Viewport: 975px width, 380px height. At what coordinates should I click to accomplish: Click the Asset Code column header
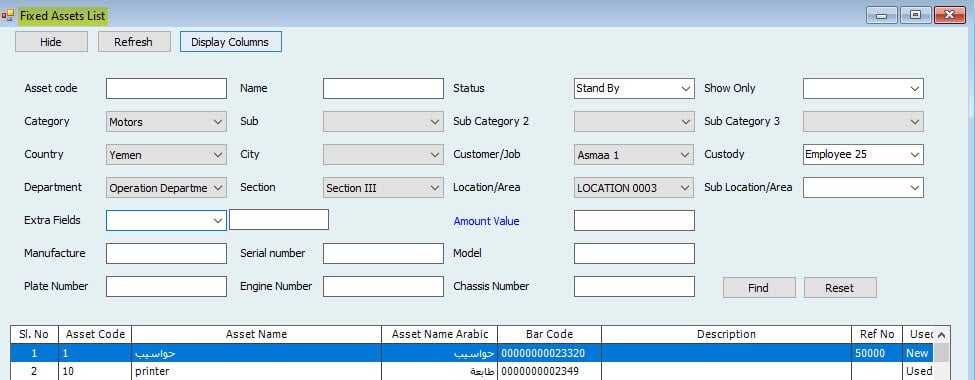pos(95,334)
